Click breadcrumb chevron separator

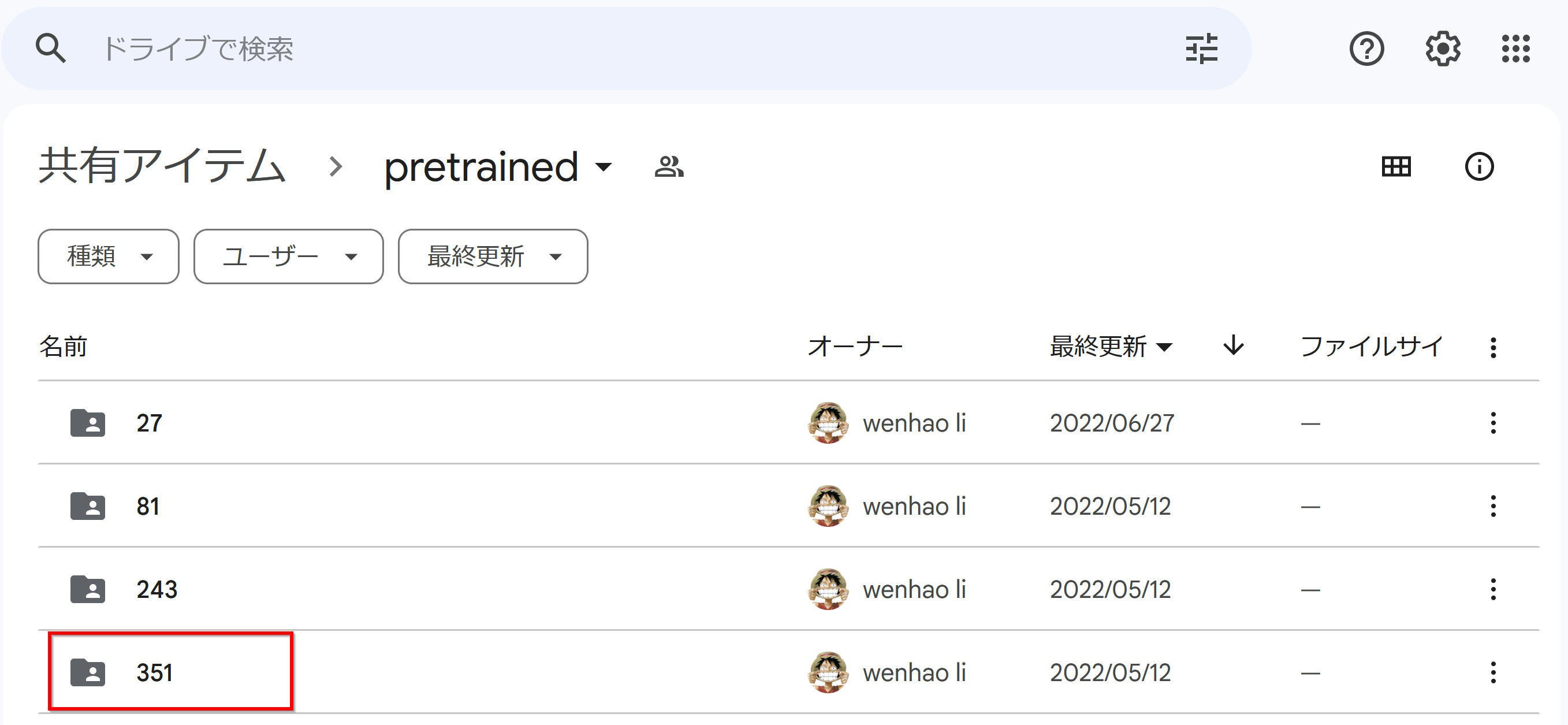click(336, 166)
